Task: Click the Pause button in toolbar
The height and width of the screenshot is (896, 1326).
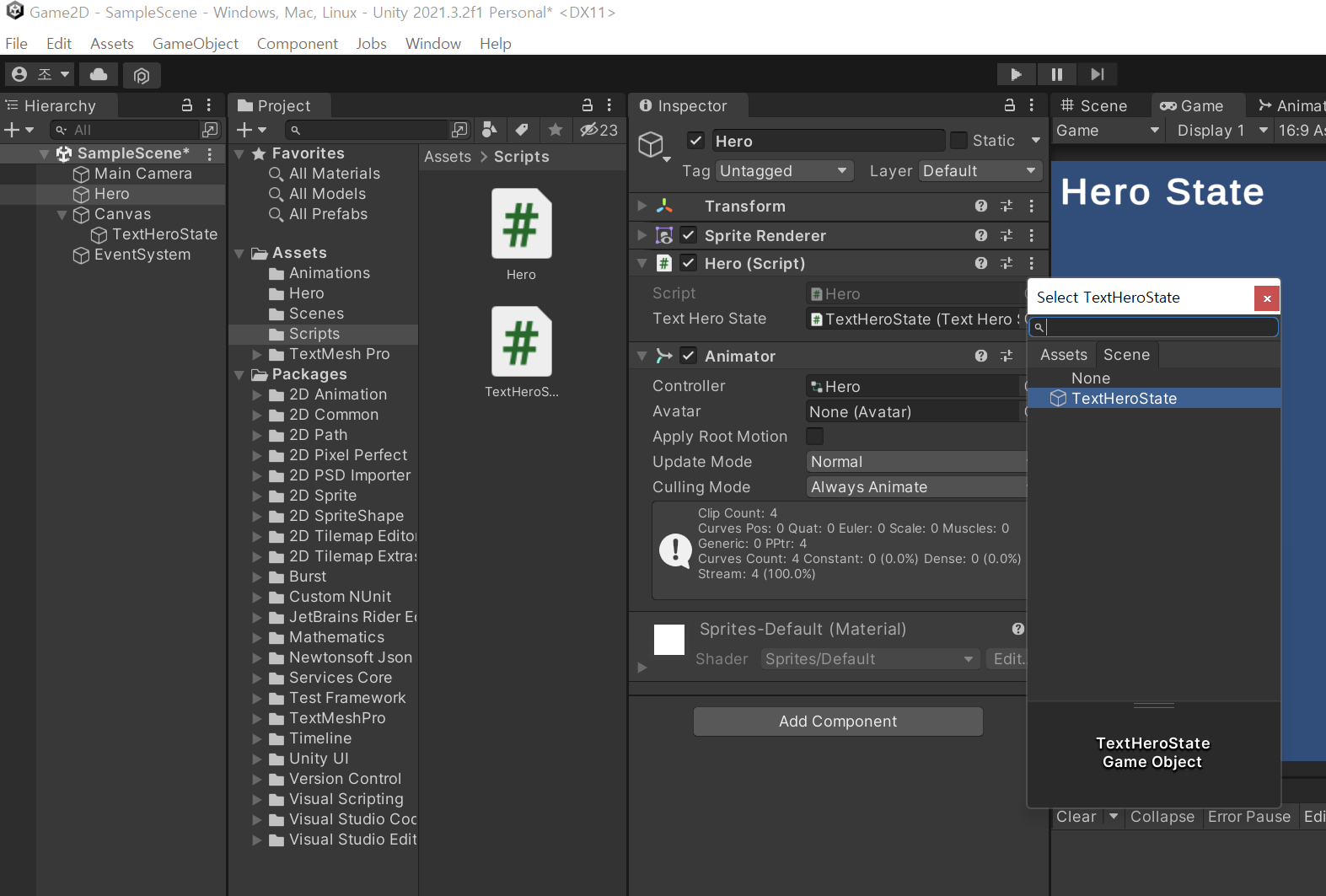Action: (x=1056, y=74)
